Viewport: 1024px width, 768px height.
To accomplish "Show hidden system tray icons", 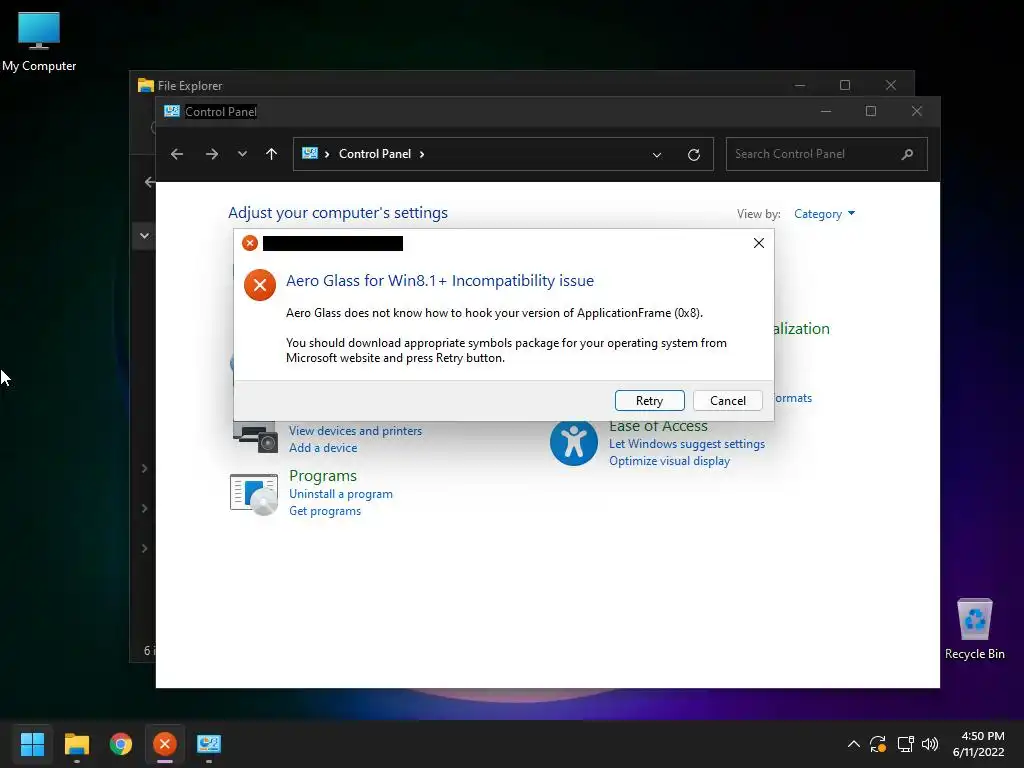I will click(854, 744).
